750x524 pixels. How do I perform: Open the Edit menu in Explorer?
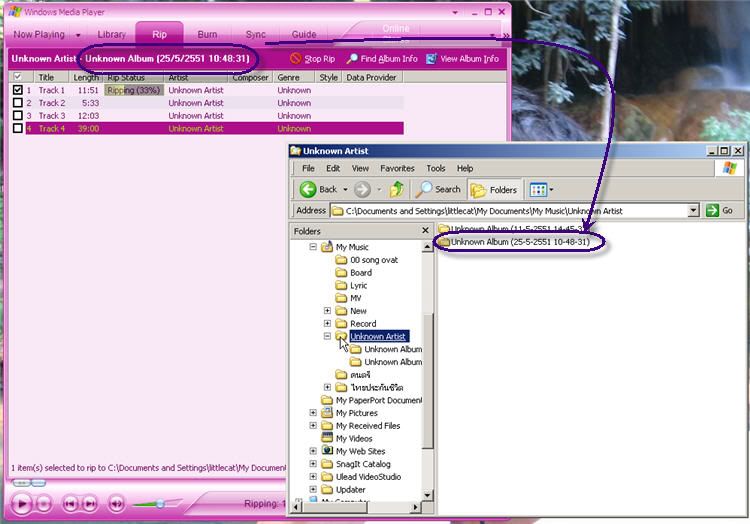(333, 168)
